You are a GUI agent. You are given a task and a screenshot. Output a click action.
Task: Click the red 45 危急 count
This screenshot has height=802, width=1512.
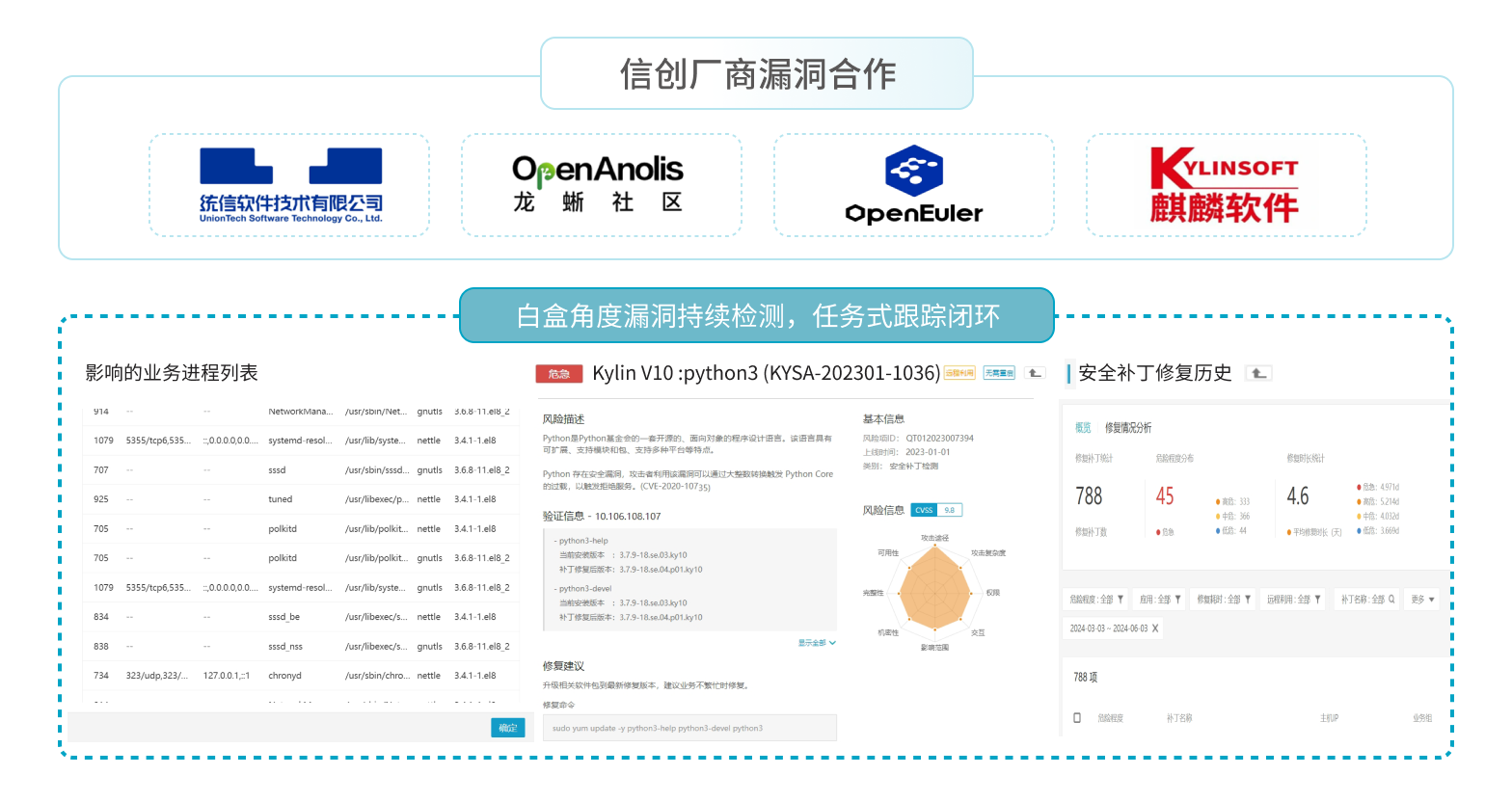click(x=1166, y=496)
